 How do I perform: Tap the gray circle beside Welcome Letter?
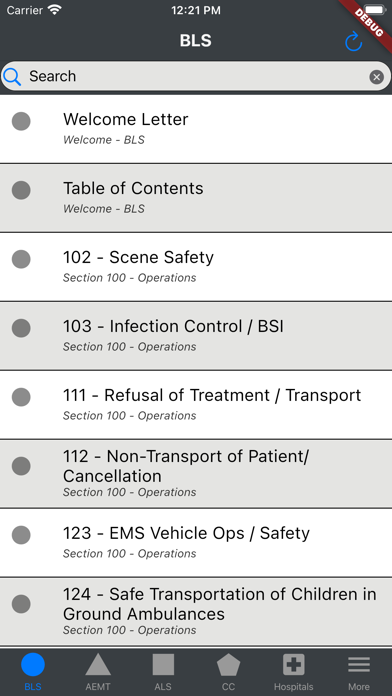[21, 121]
